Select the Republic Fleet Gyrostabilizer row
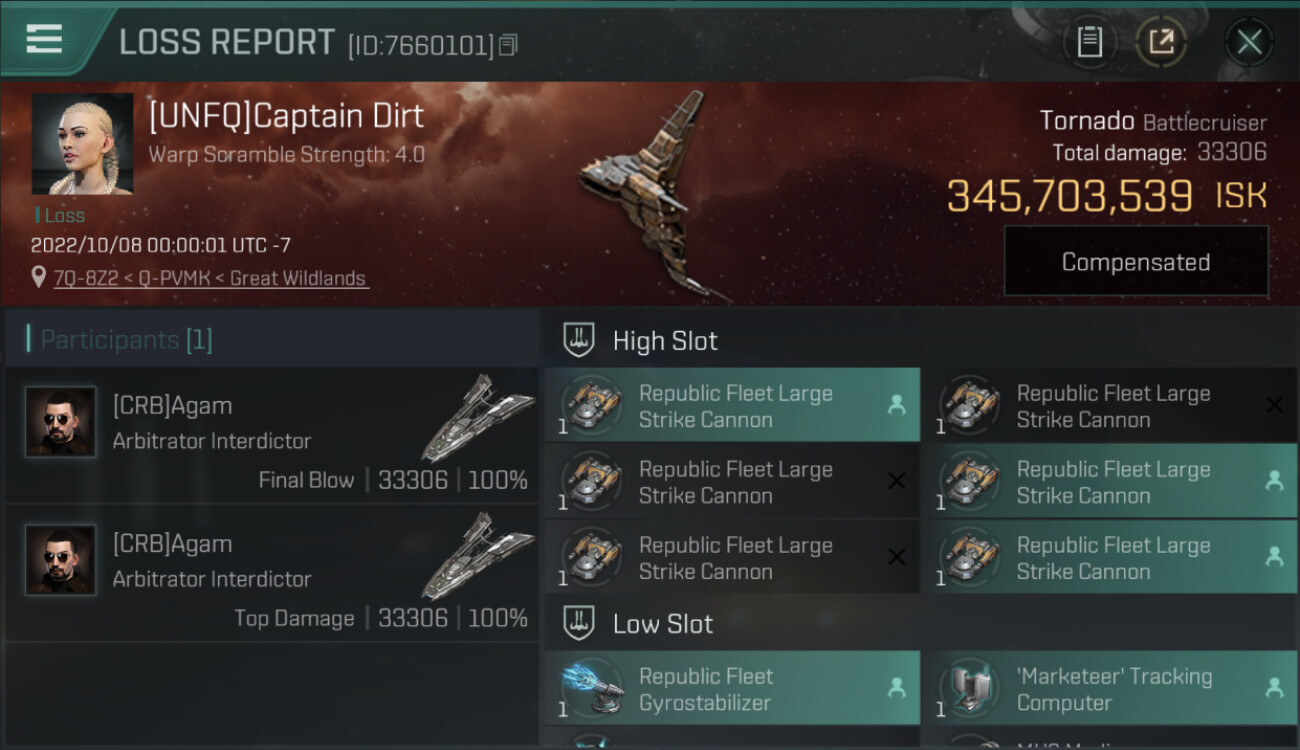1300x750 pixels. coord(732,688)
